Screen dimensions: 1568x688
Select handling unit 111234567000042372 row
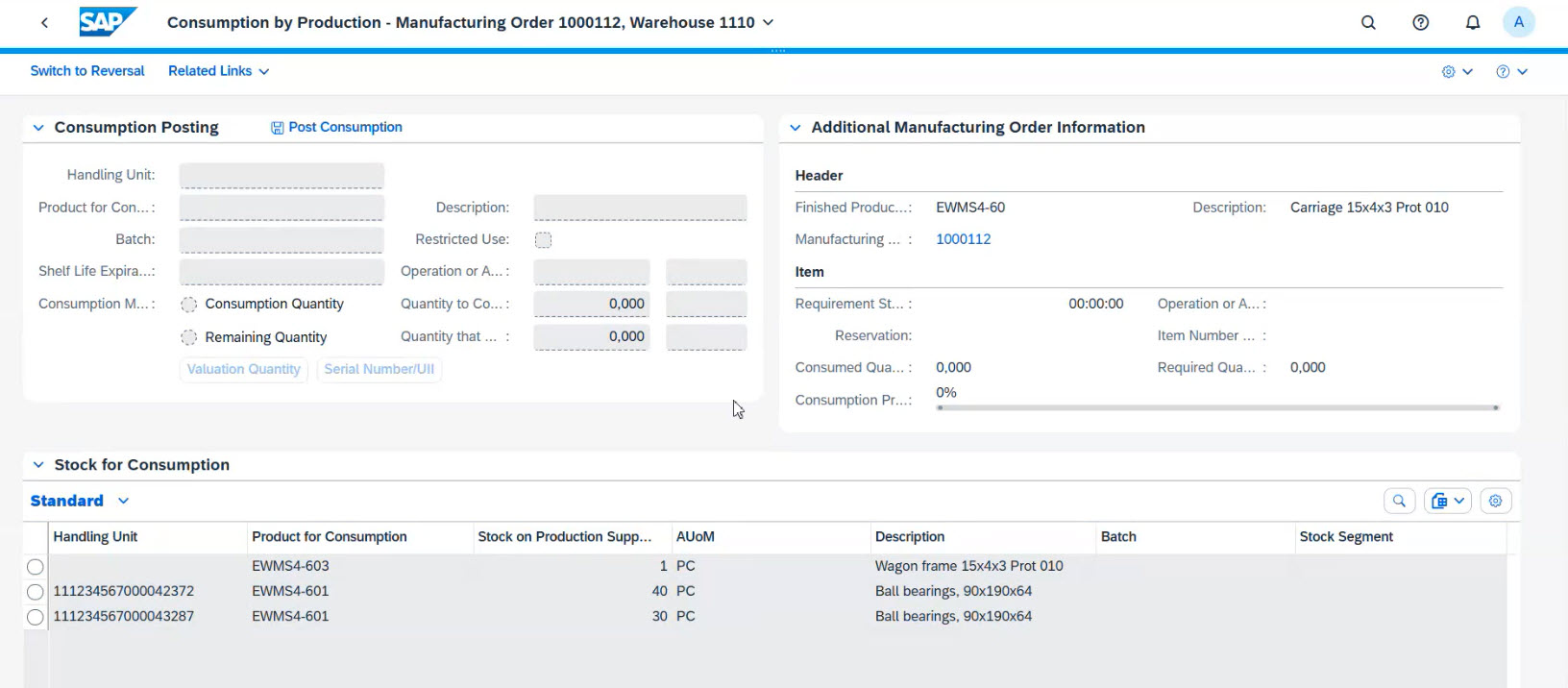tap(36, 592)
